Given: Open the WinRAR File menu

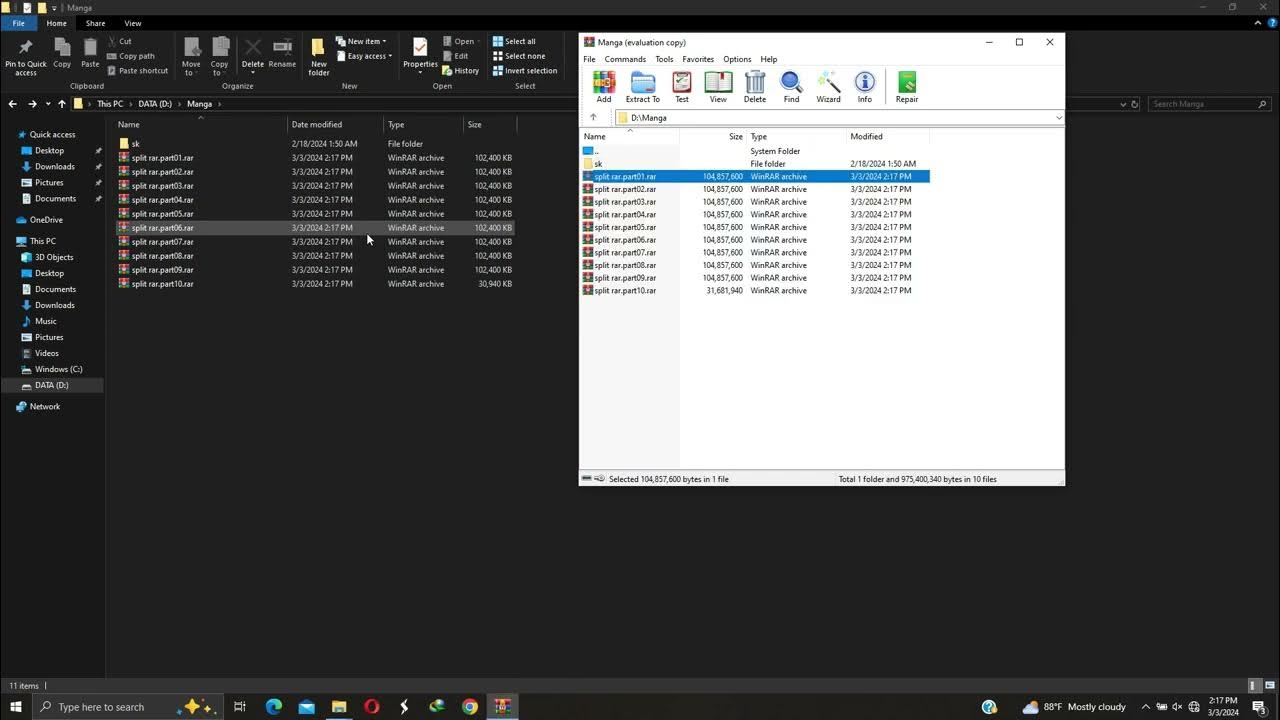Looking at the screenshot, I should coord(590,59).
